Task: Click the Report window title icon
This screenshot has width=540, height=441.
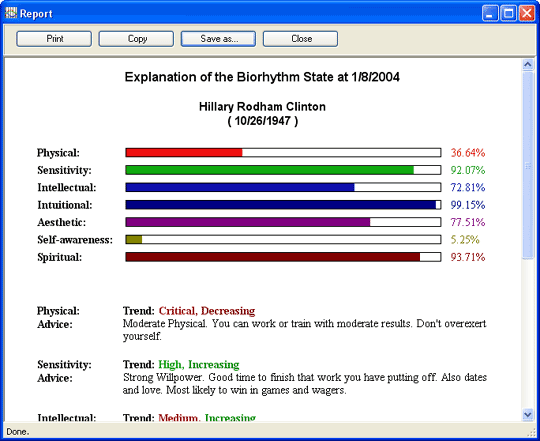Action: click(11, 13)
